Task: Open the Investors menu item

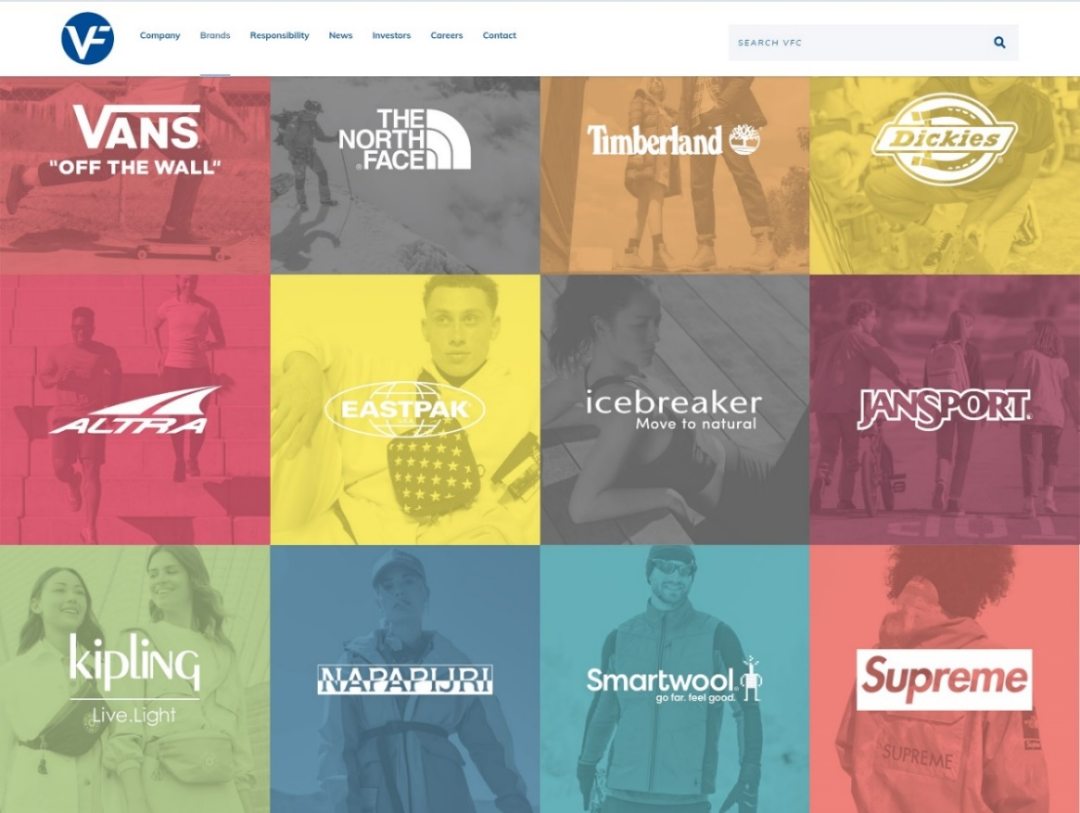Action: click(391, 35)
